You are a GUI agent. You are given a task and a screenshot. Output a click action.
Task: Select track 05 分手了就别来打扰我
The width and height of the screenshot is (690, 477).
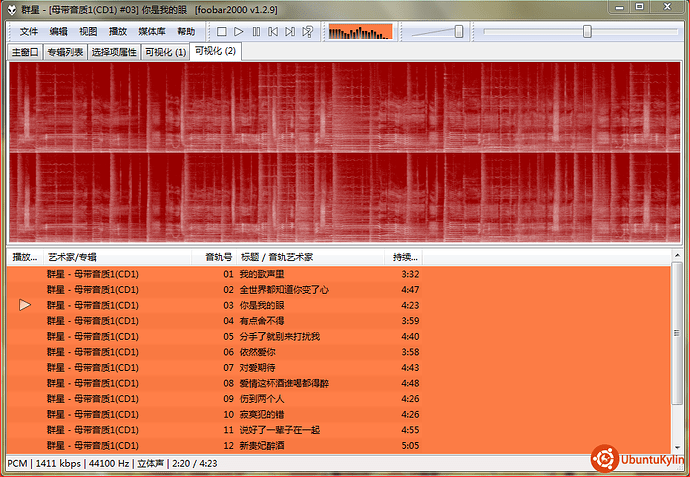pyautogui.click(x=338, y=337)
